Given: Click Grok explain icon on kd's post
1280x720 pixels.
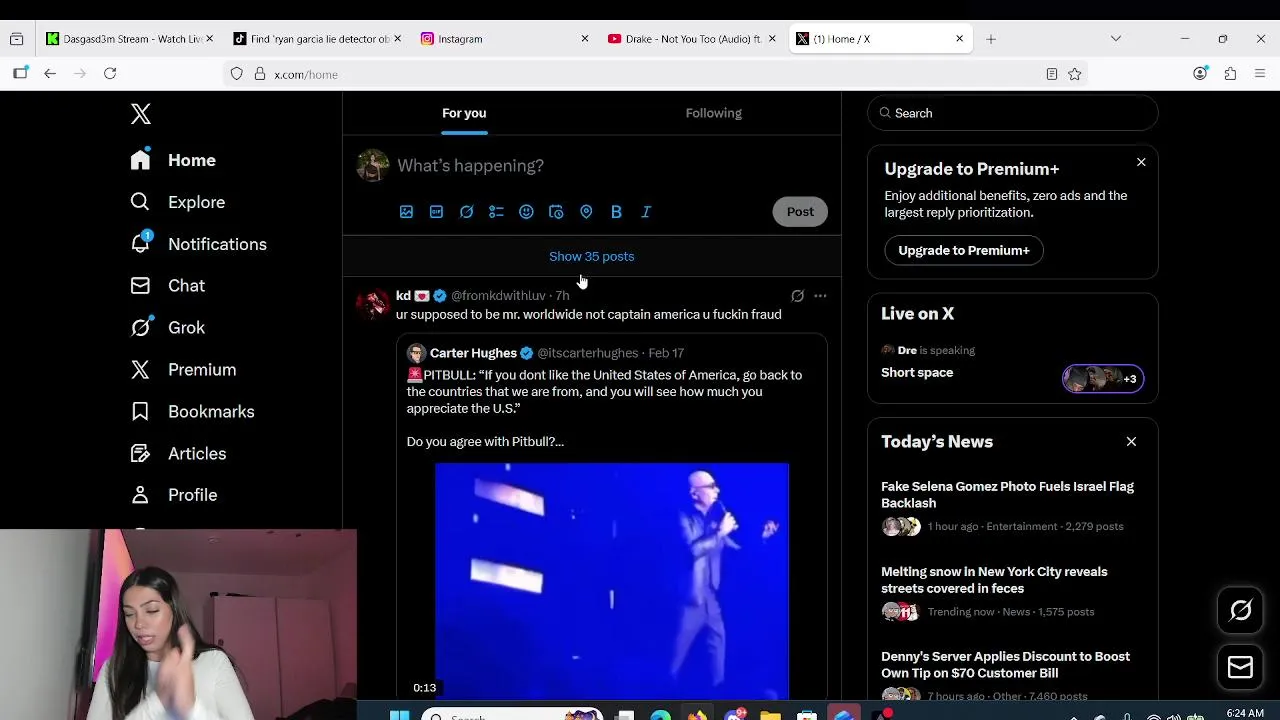Looking at the screenshot, I should coord(797,296).
